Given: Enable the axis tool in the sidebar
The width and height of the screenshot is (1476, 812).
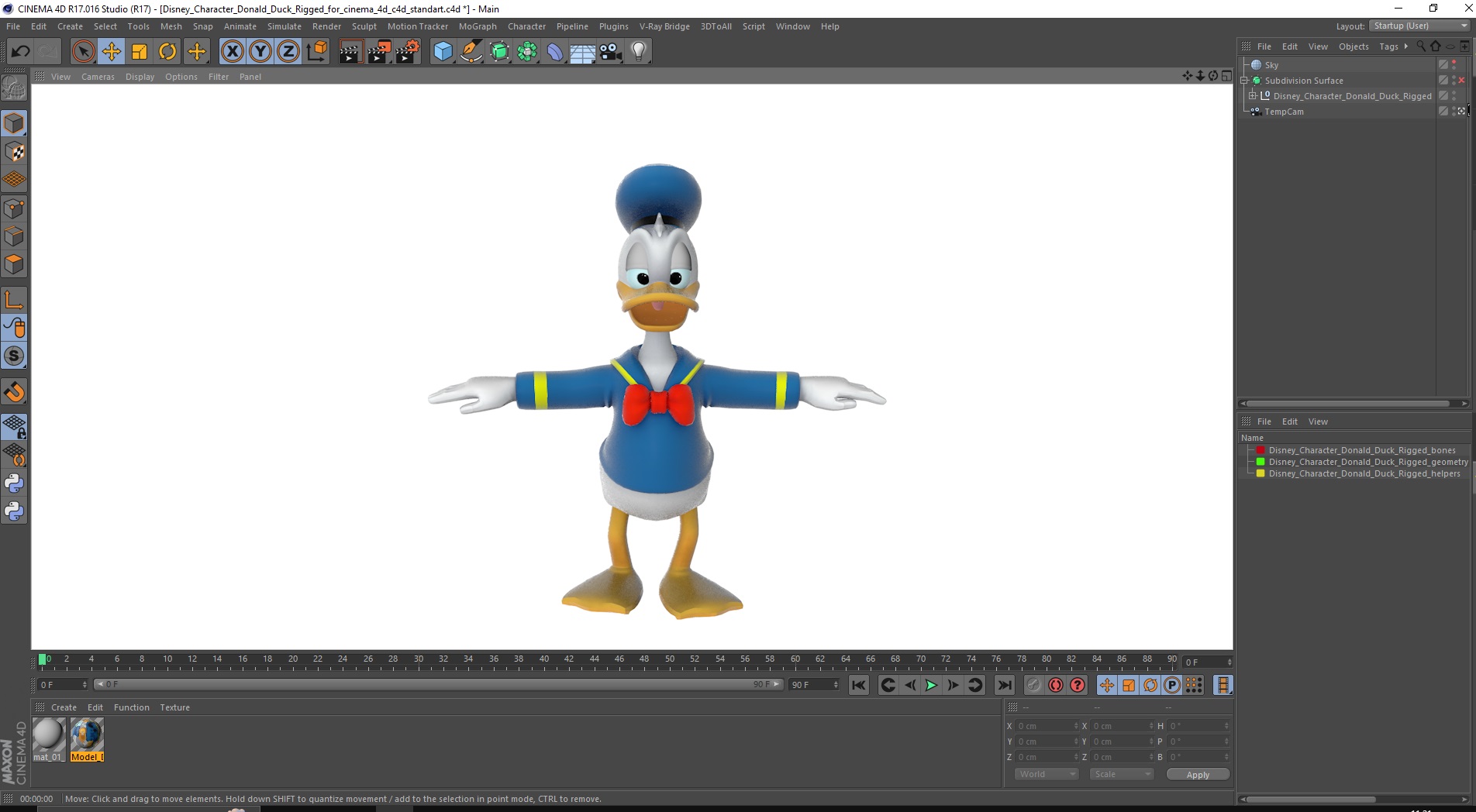Looking at the screenshot, I should tap(14, 300).
